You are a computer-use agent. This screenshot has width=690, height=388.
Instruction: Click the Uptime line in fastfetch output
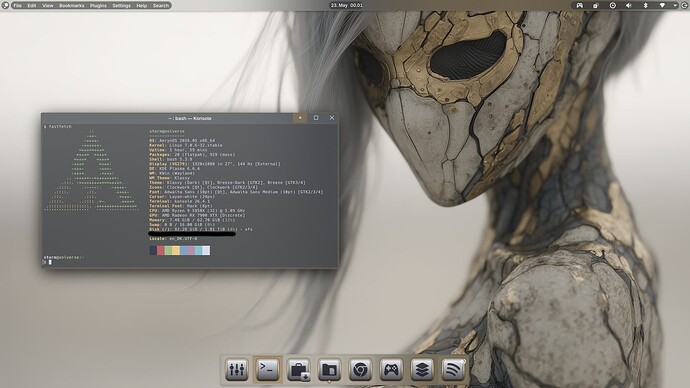coord(178,150)
